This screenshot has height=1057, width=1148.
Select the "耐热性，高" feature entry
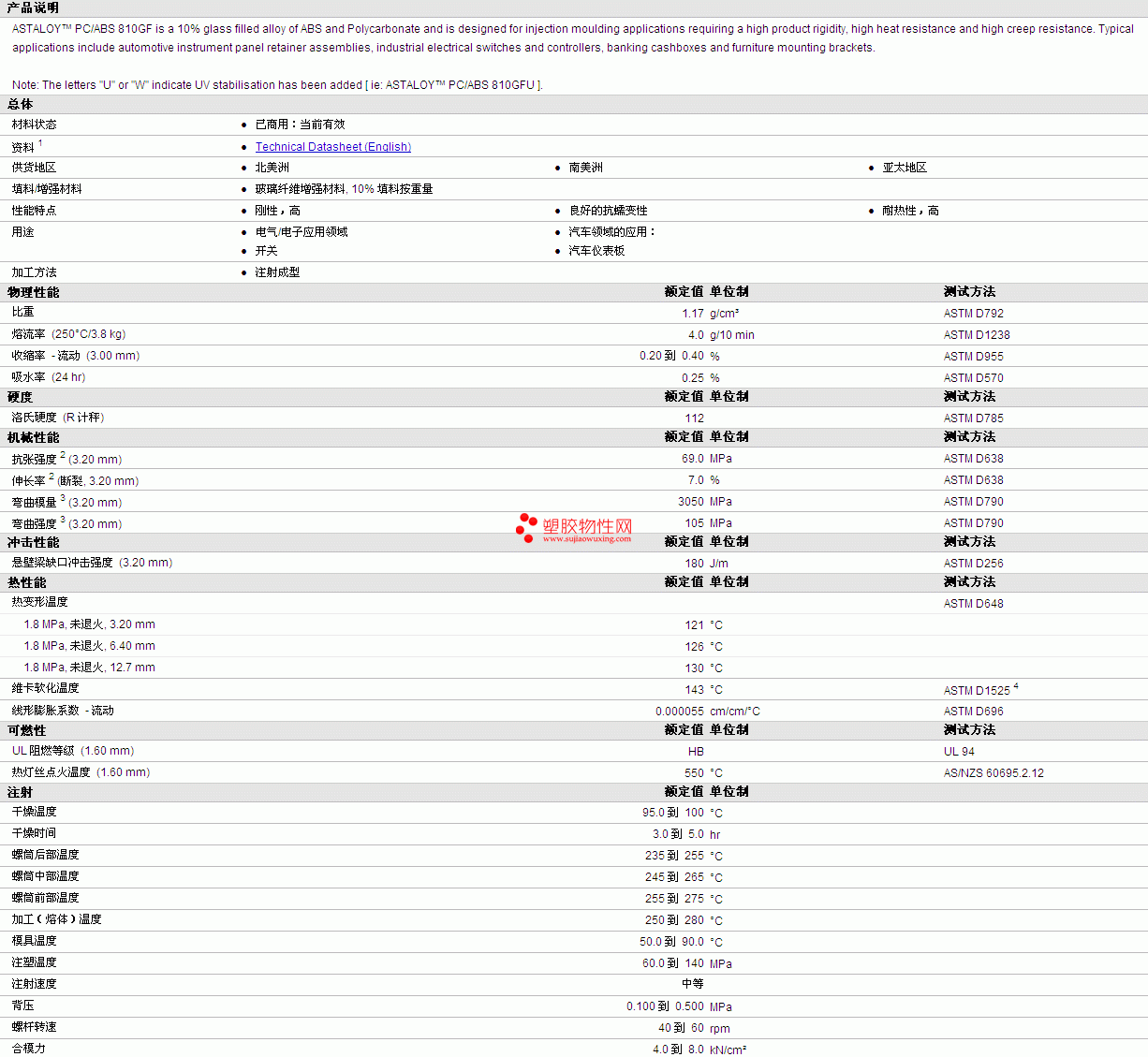tap(910, 211)
